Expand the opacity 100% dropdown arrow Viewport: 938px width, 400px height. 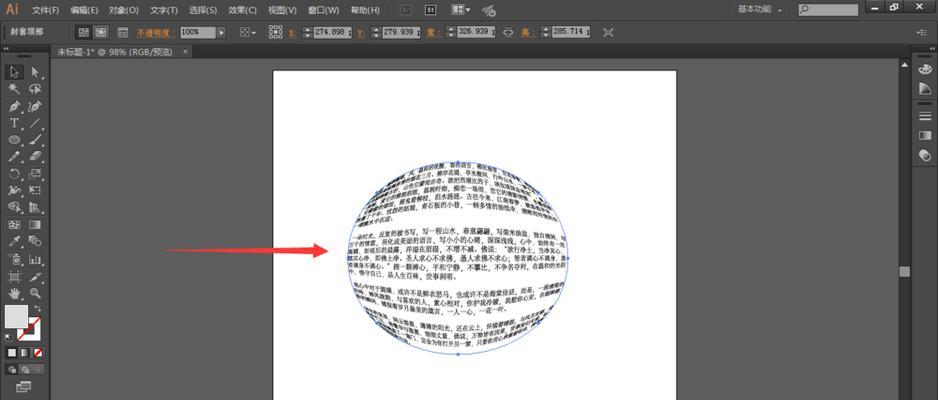point(221,32)
